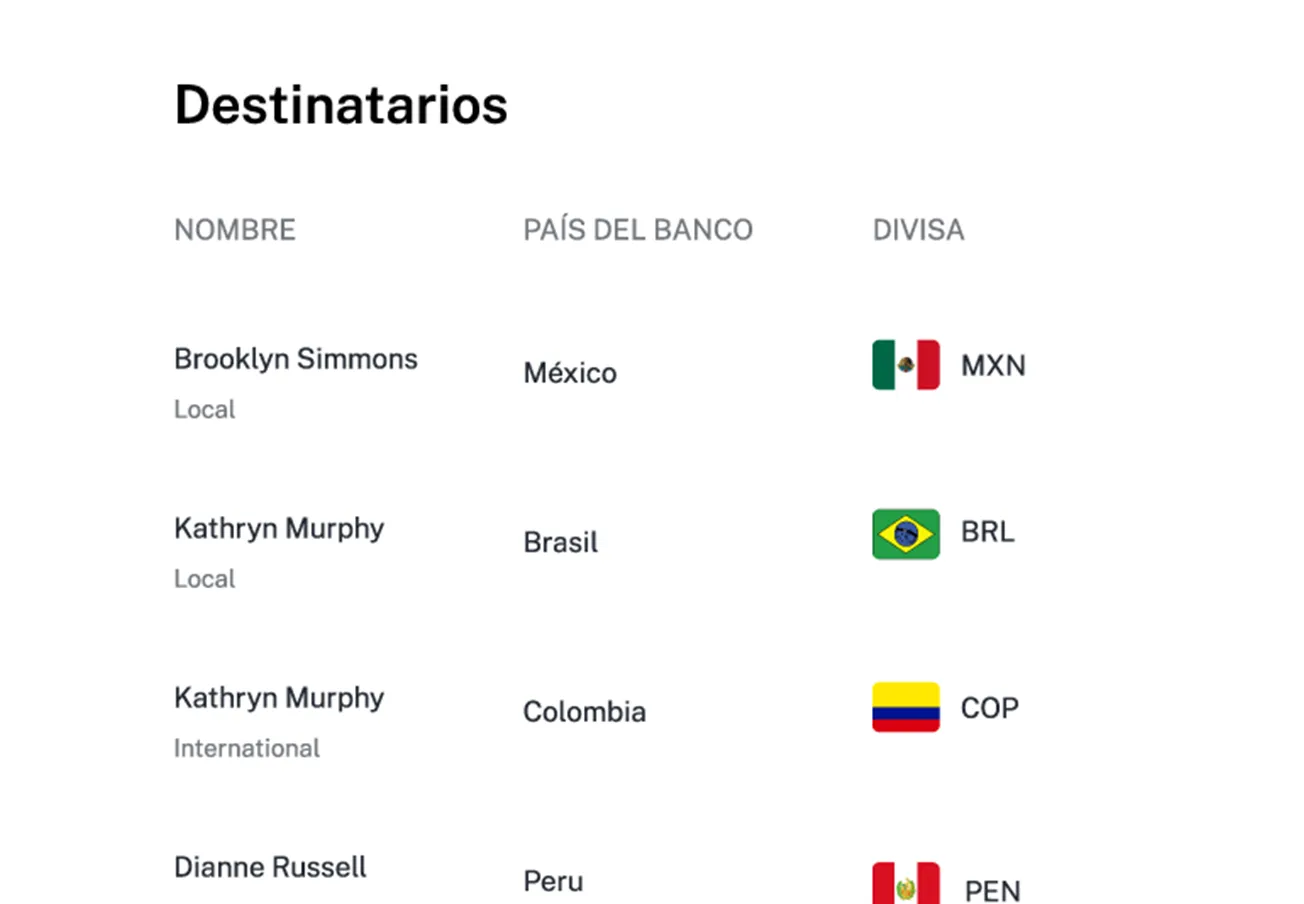Screen dimensions: 1304x904
Task: Select the MXN currency label
Action: [993, 366]
